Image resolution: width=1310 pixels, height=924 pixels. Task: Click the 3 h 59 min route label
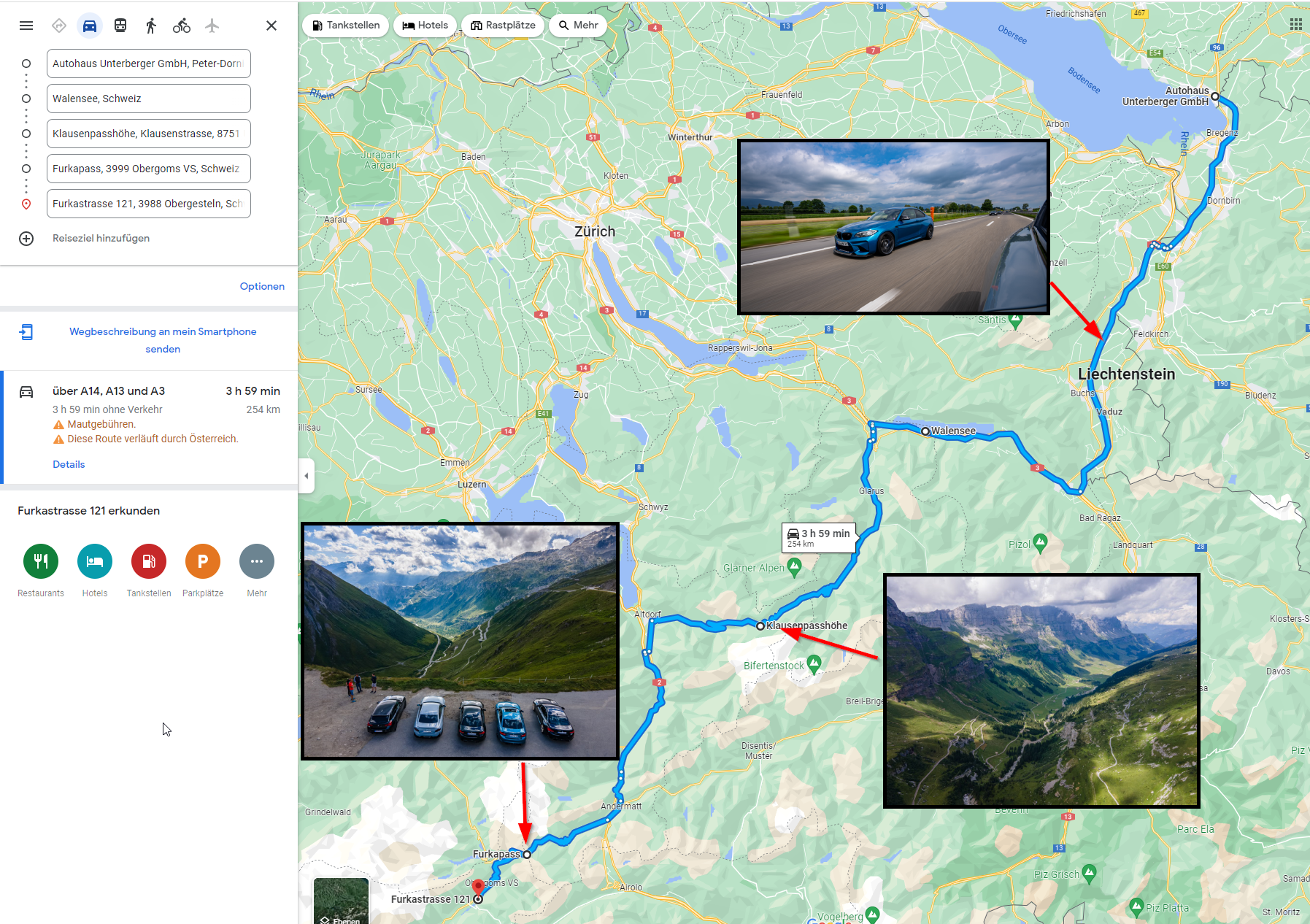pyautogui.click(x=819, y=538)
